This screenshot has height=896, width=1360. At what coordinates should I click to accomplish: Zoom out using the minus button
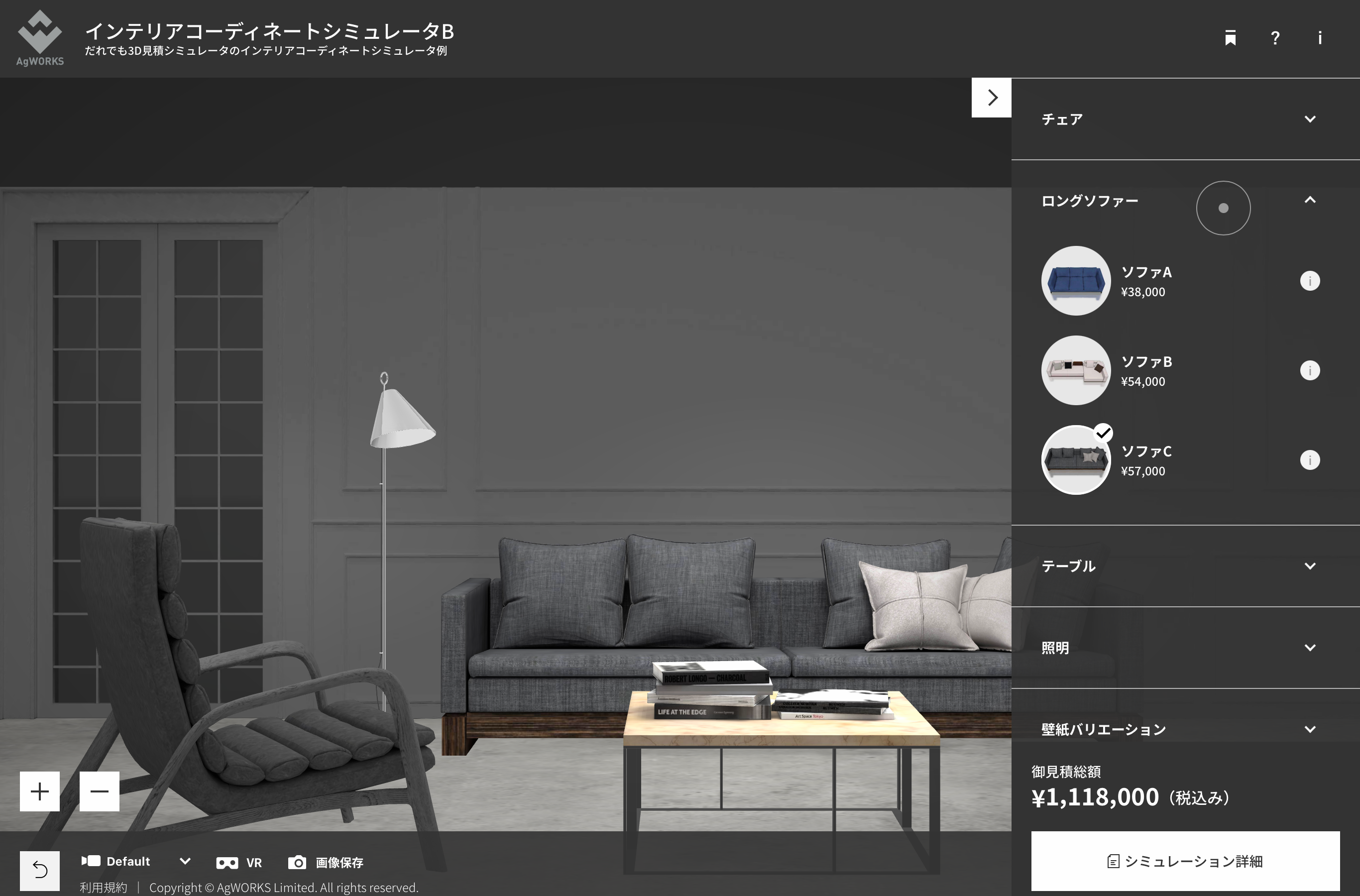pyautogui.click(x=99, y=791)
